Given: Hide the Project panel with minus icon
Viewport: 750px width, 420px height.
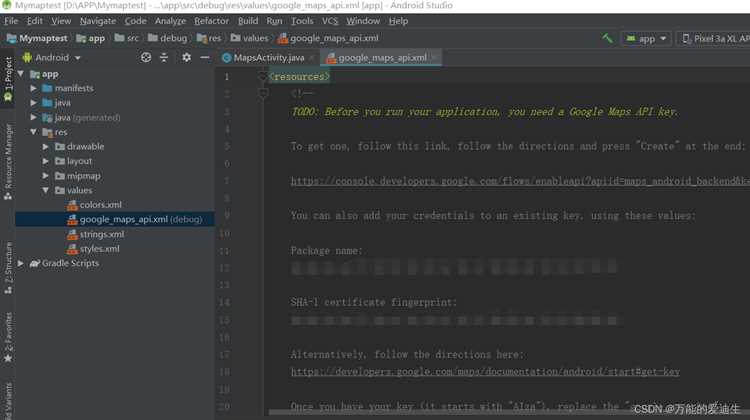Looking at the screenshot, I should pyautogui.click(x=205, y=57).
